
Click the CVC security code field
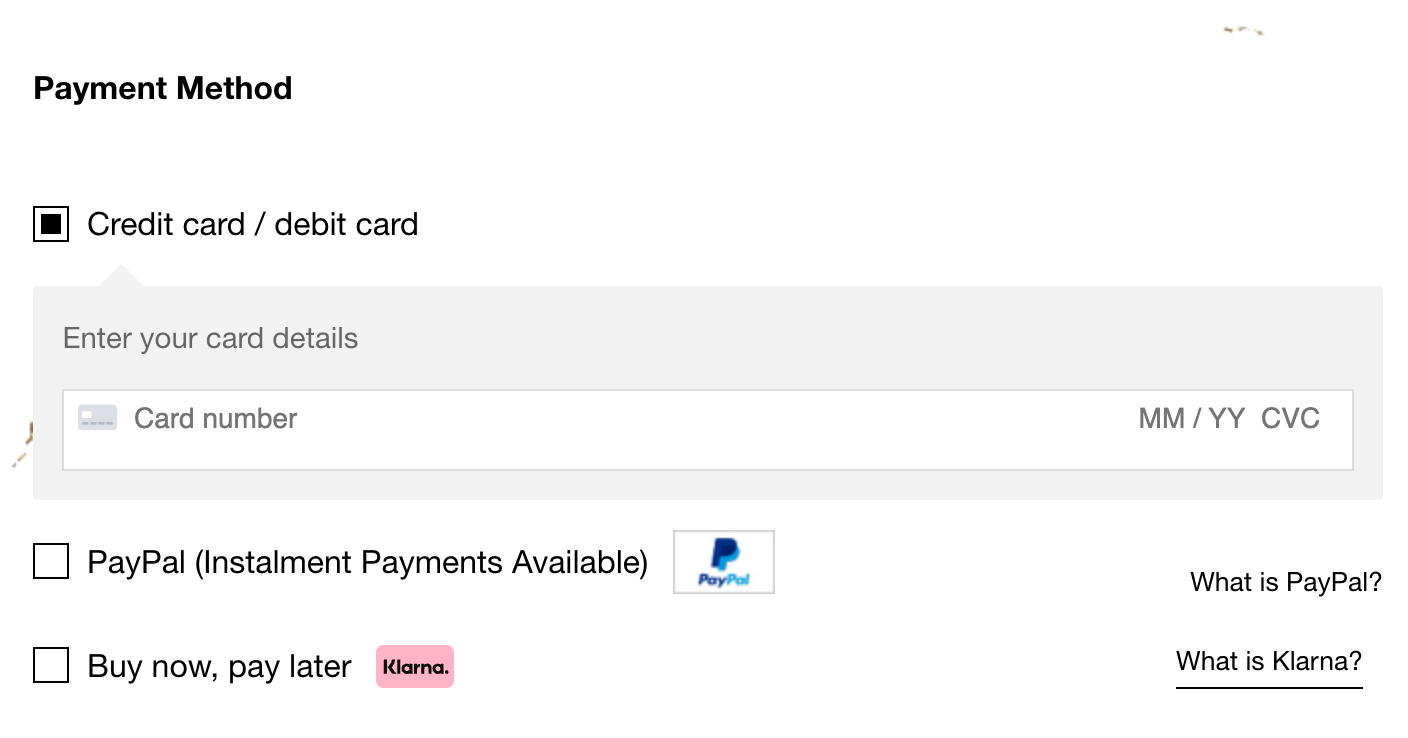[x=1290, y=418]
